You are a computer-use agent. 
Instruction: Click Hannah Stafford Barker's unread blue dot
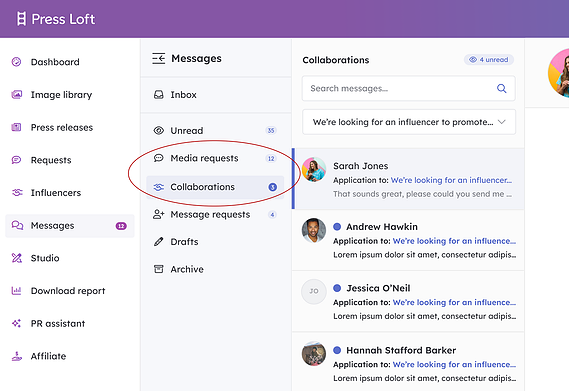tap(337, 350)
